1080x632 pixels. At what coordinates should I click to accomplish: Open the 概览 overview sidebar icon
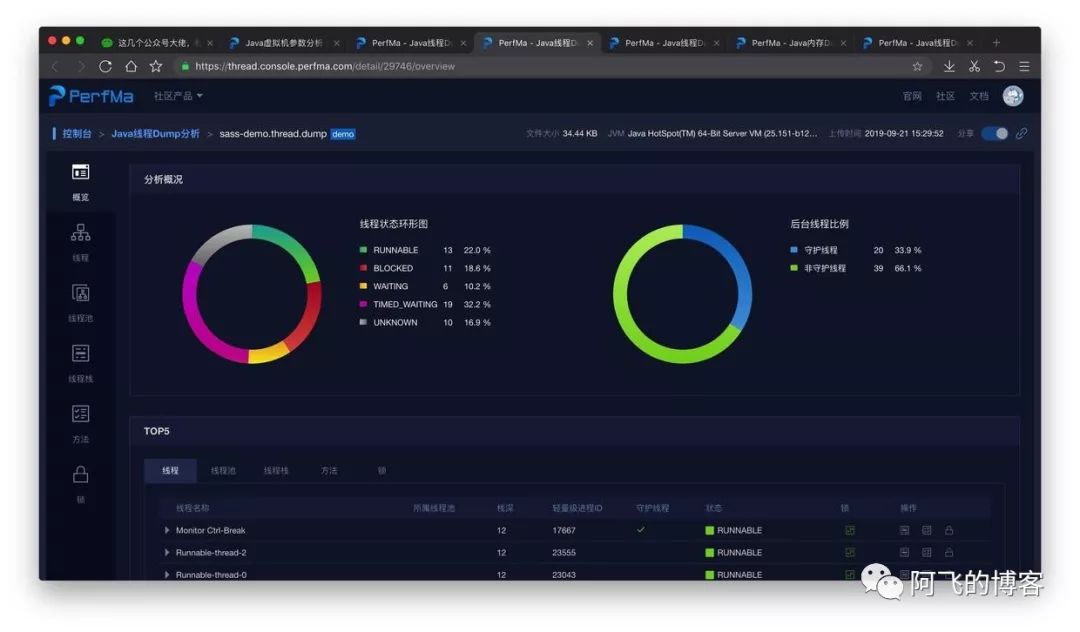pos(81,173)
